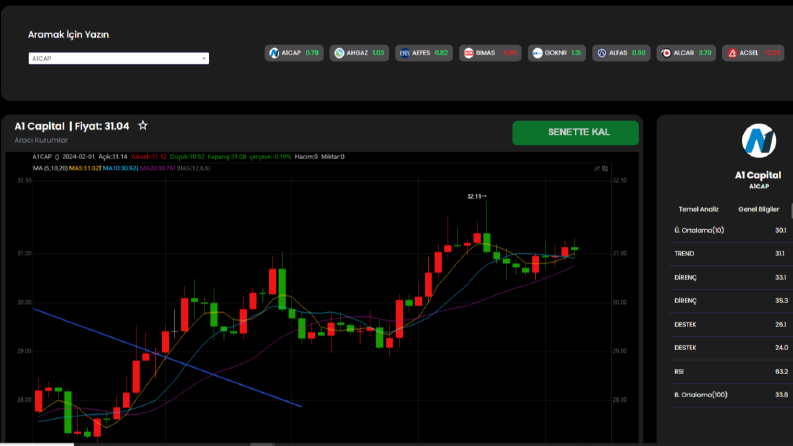Viewport: 793px width, 446px height.
Task: Click the BIMAS logo icon
Action: pyautogui.click(x=469, y=53)
